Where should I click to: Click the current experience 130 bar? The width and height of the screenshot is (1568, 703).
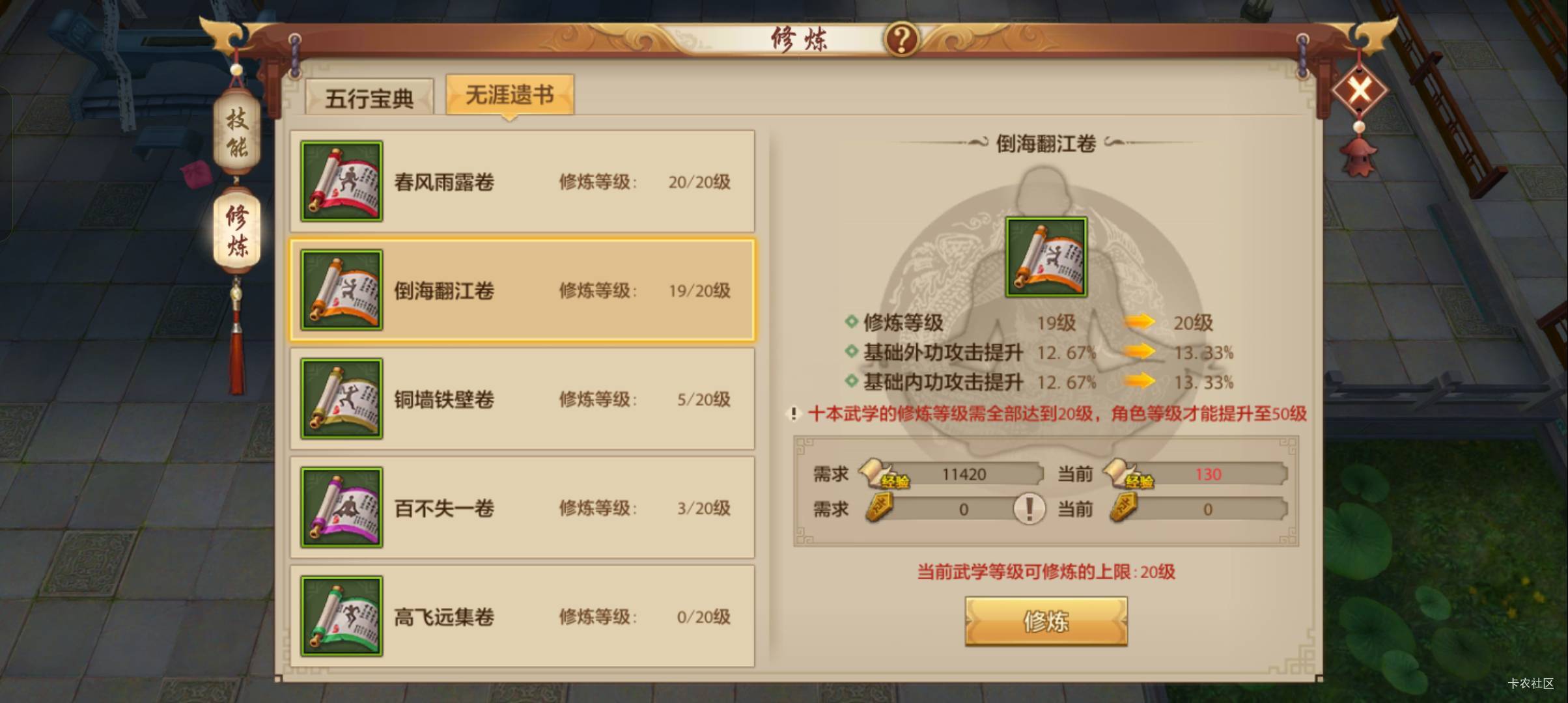coord(1196,474)
